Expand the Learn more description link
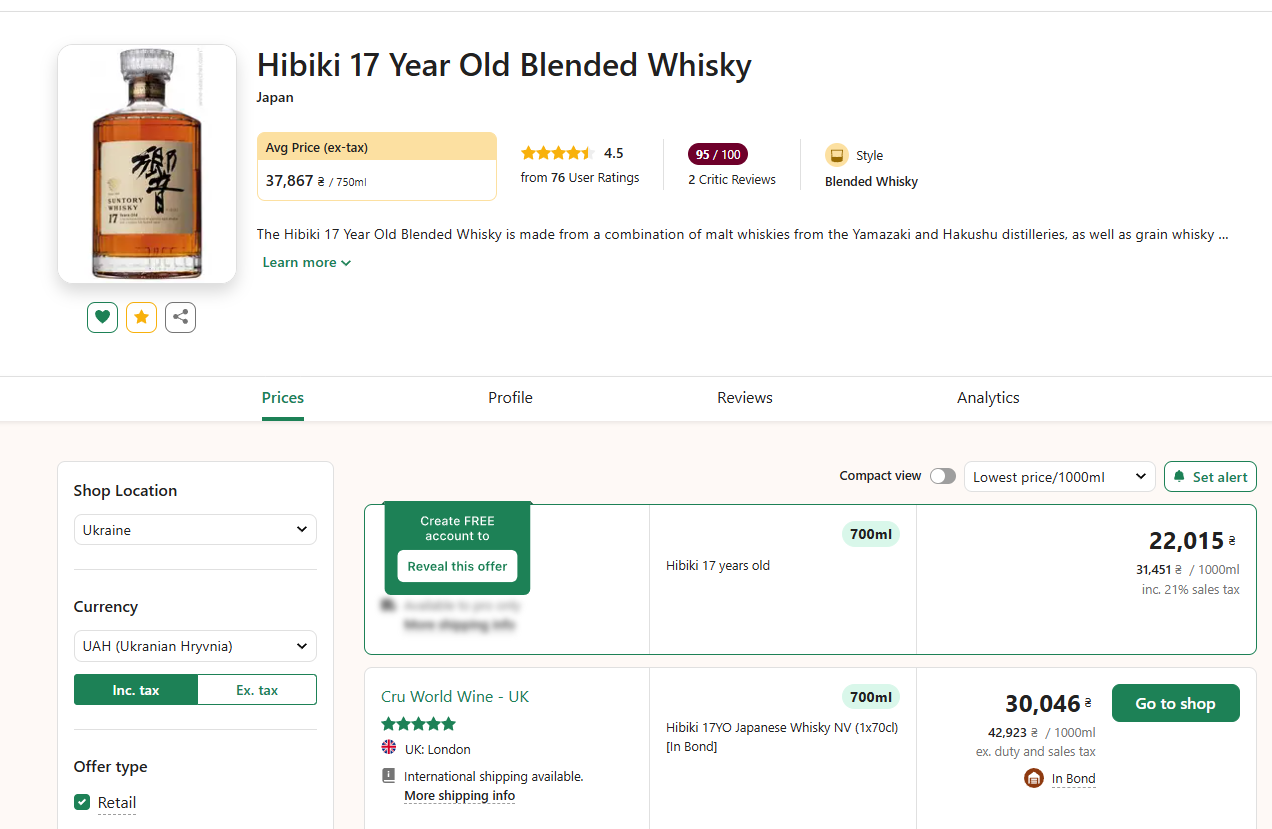The image size is (1272, 829). click(x=306, y=262)
